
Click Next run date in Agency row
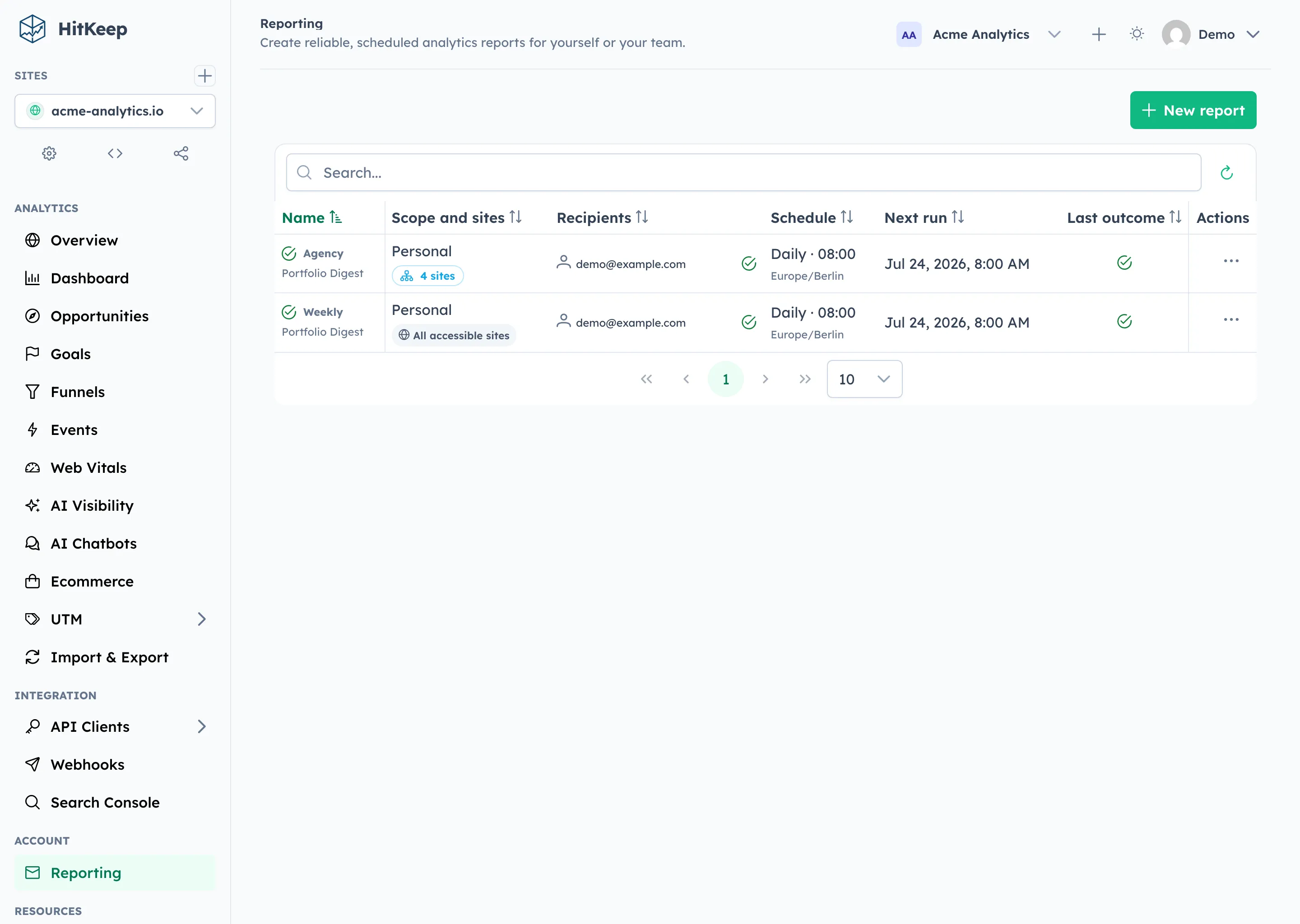tap(957, 264)
